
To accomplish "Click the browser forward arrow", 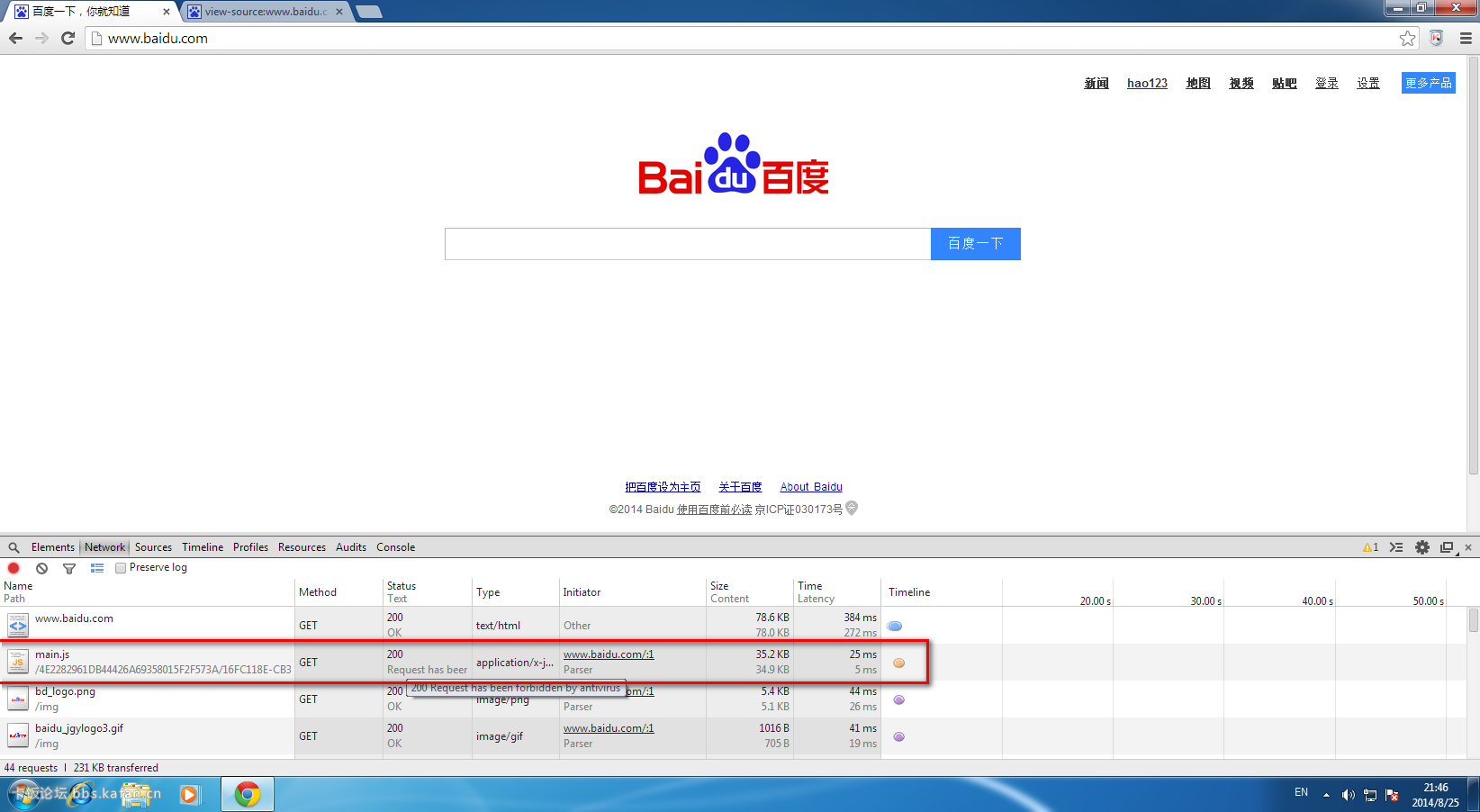I will (x=41, y=38).
